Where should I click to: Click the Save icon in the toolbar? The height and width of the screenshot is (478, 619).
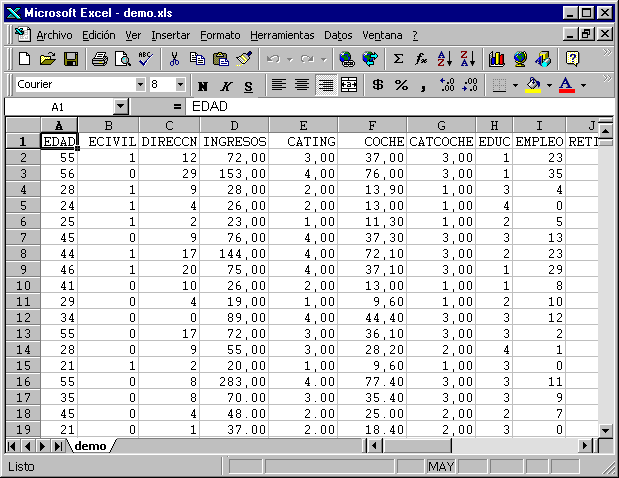pos(71,59)
